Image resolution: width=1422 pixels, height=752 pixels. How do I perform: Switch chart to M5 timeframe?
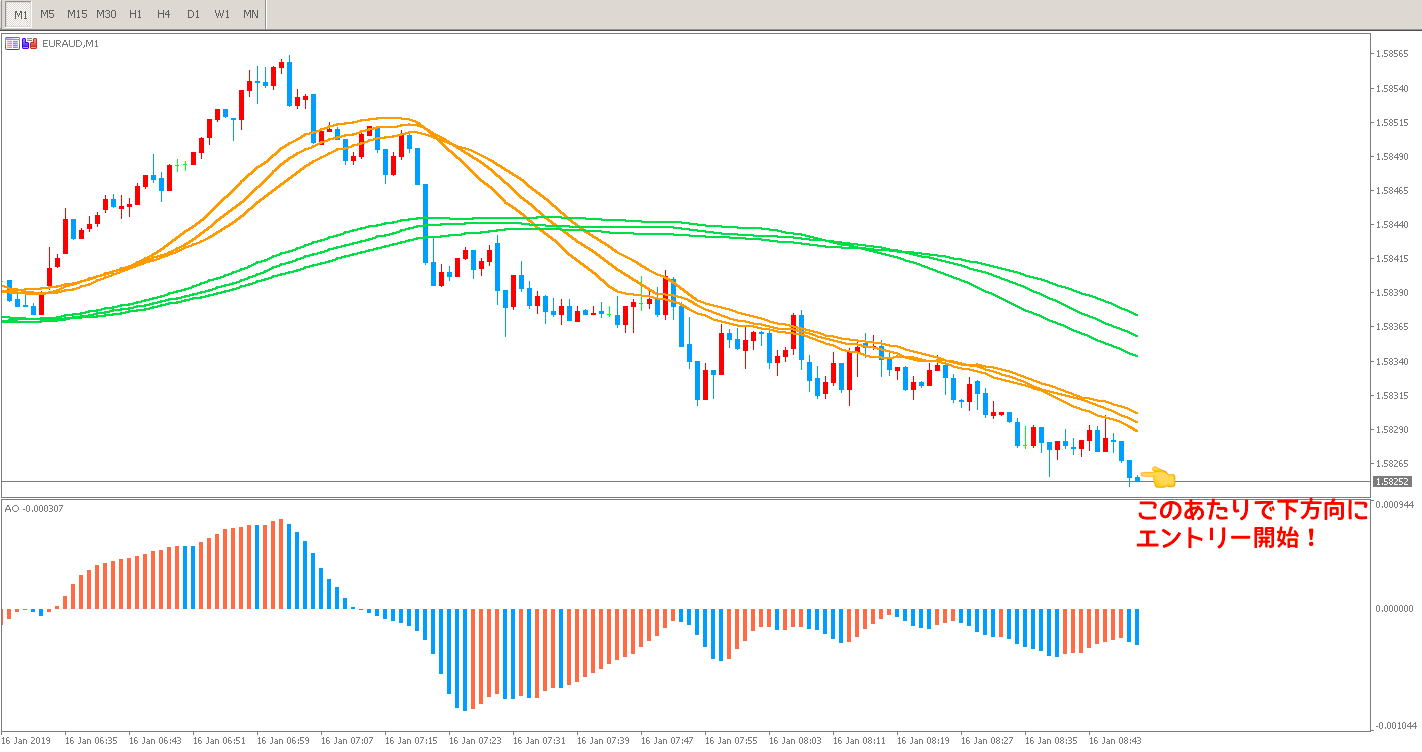click(47, 14)
